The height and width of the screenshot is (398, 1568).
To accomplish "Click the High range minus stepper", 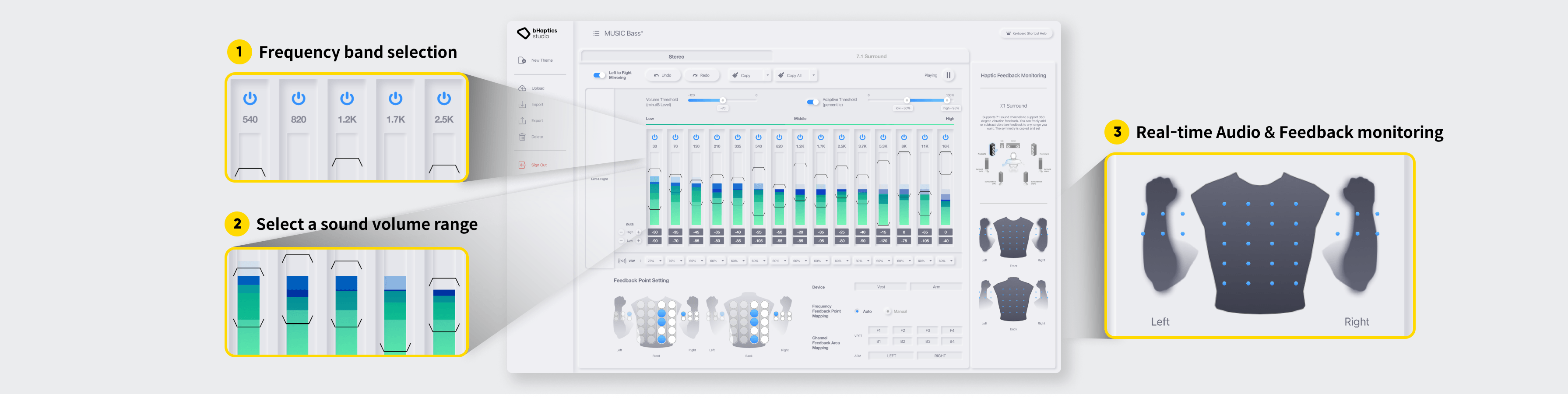I will pos(621,232).
